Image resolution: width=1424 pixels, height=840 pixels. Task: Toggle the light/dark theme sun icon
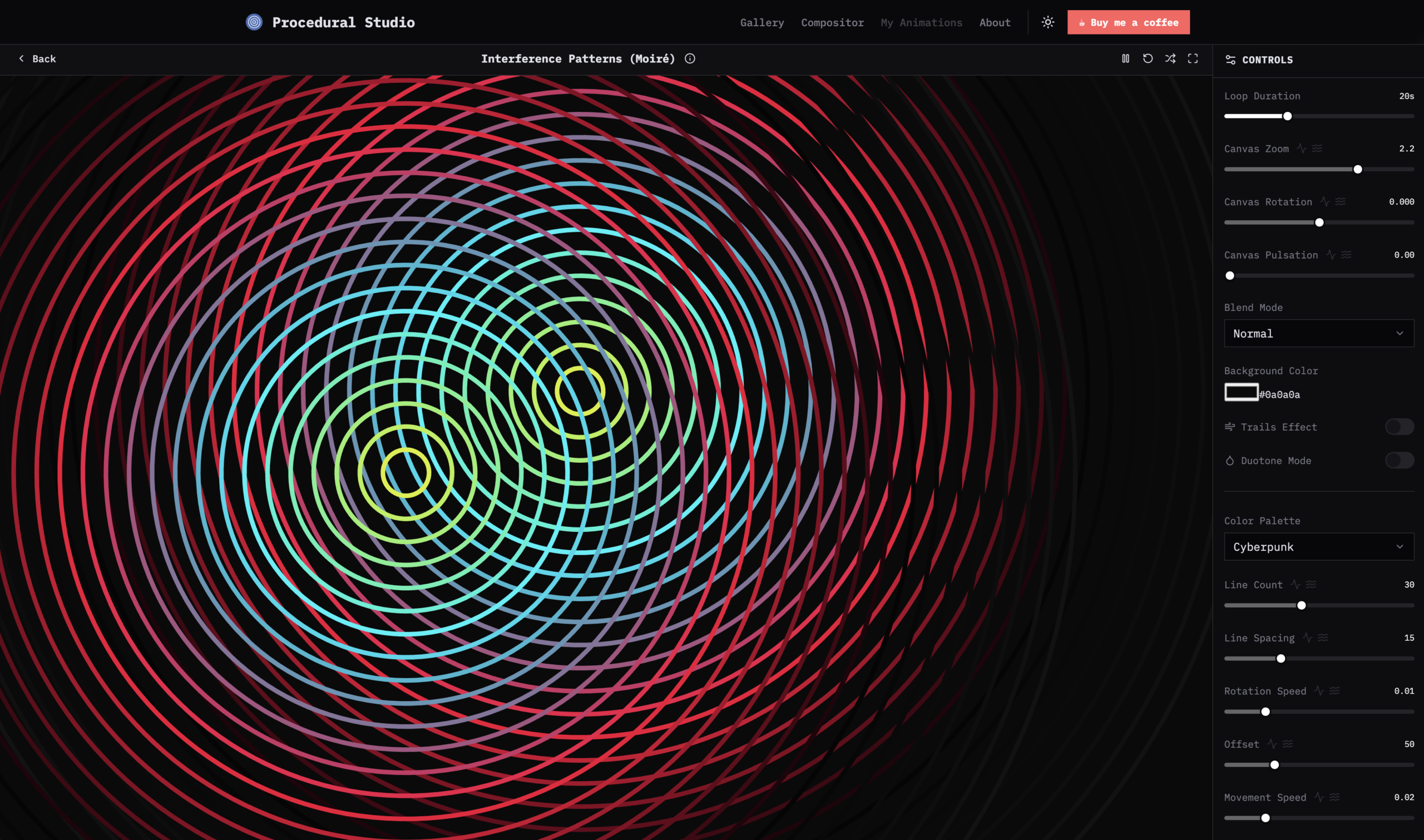coord(1047,22)
